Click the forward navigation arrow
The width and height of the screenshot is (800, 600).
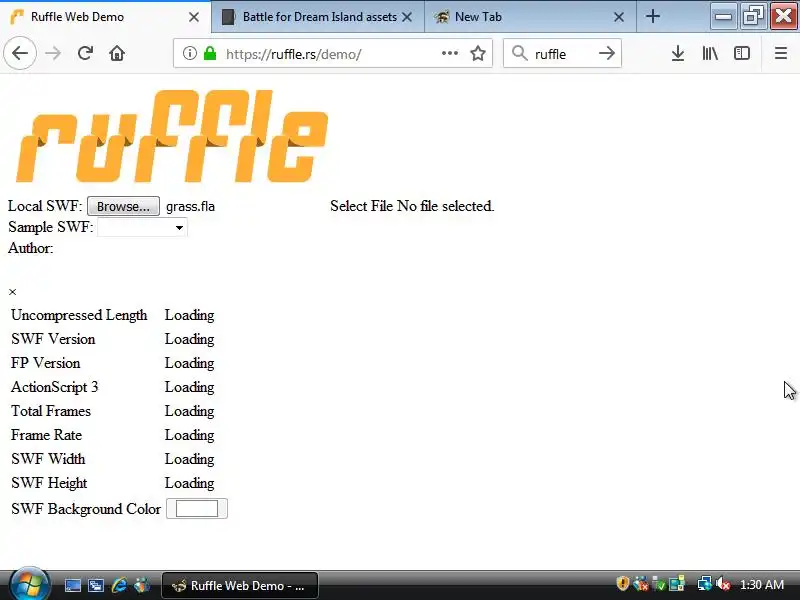point(53,53)
